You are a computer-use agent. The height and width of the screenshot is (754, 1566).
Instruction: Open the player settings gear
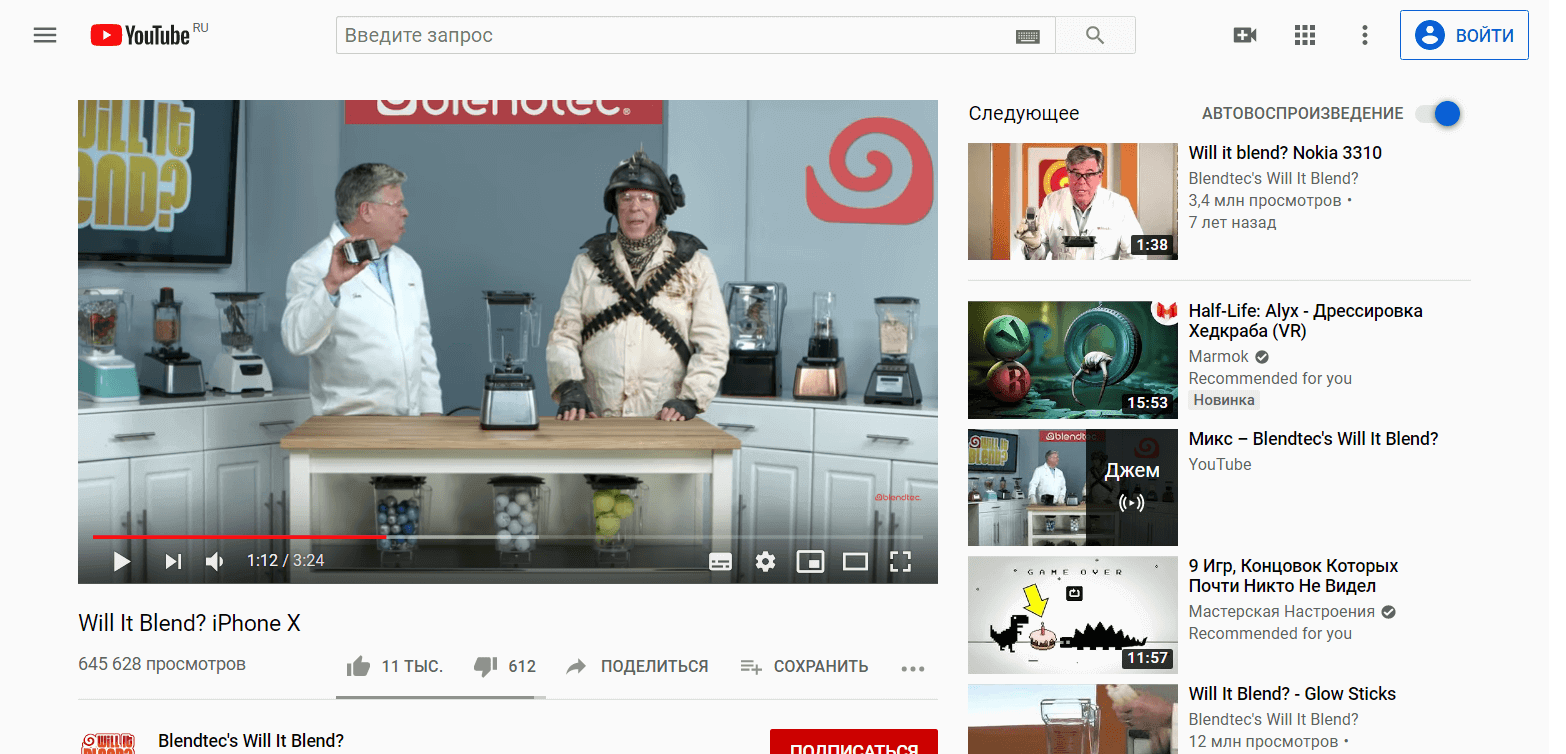coord(765,561)
